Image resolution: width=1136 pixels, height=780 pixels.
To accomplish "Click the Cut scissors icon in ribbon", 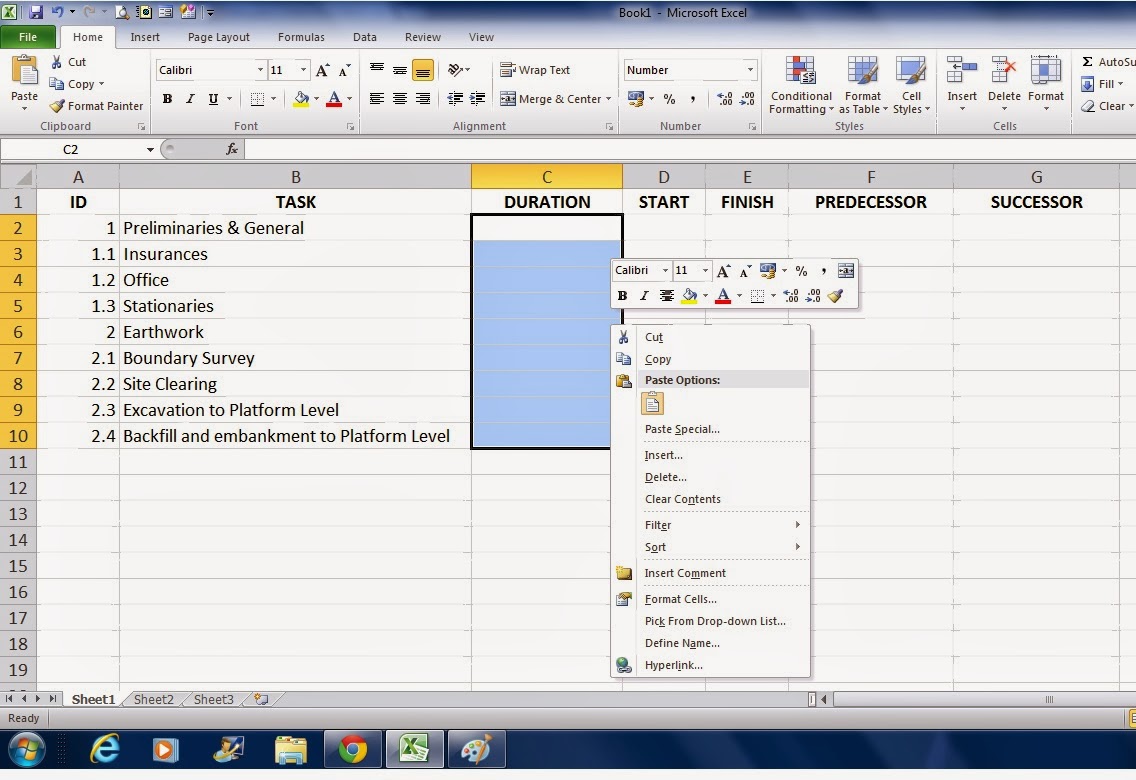I will tap(57, 62).
